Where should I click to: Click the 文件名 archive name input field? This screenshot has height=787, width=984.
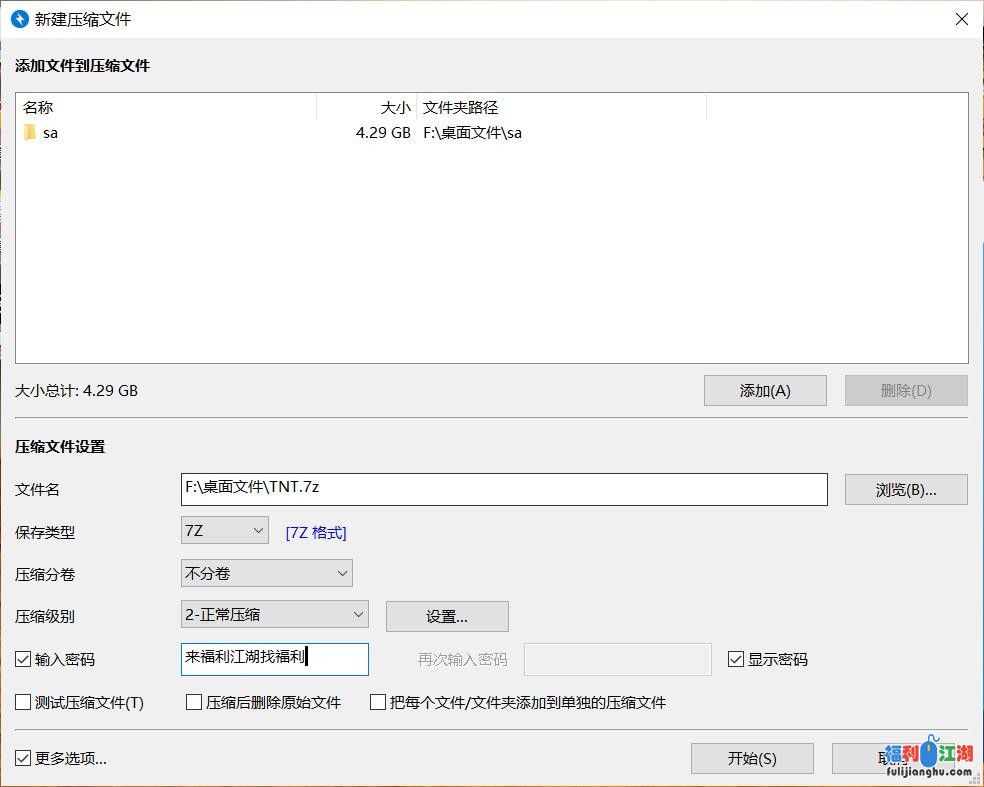coord(500,489)
